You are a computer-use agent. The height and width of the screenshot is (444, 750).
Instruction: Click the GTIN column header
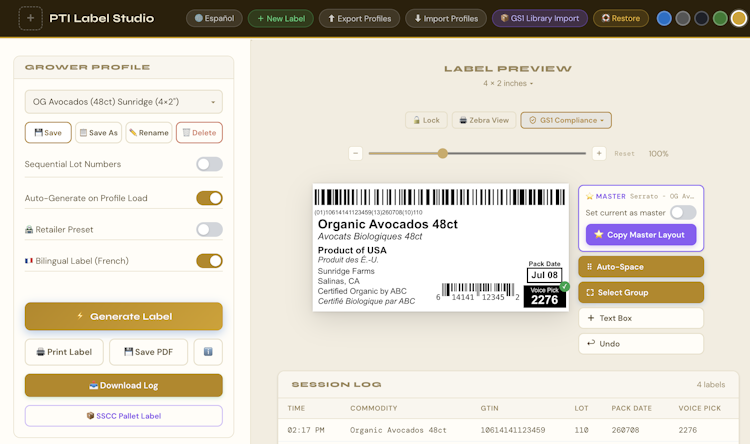tap(489, 408)
